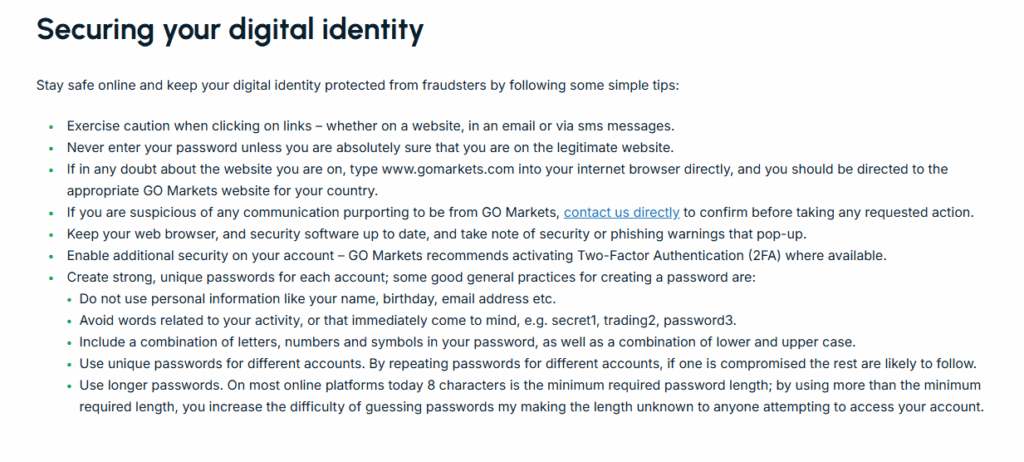The height and width of the screenshot is (462, 1024).
Task: Click the 'Do not use personal information' sub-bullet
Action: point(317,299)
